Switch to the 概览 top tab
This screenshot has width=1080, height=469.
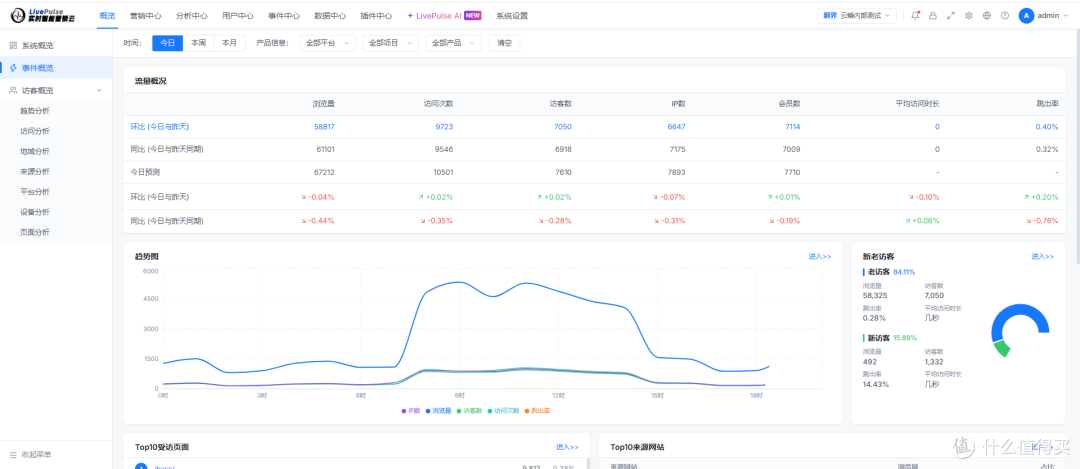point(107,15)
